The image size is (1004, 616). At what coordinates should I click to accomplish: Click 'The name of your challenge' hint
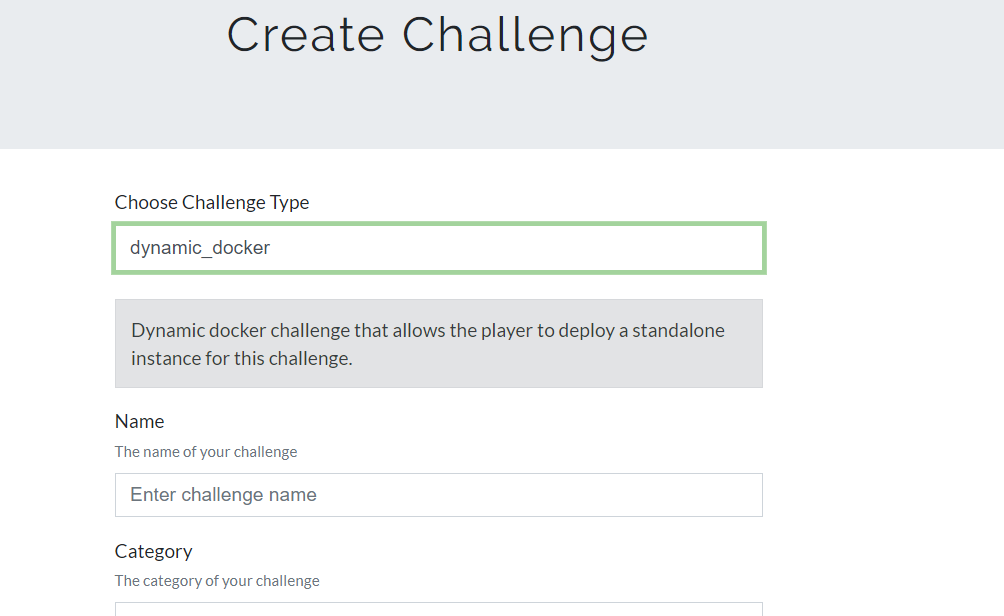coord(206,452)
